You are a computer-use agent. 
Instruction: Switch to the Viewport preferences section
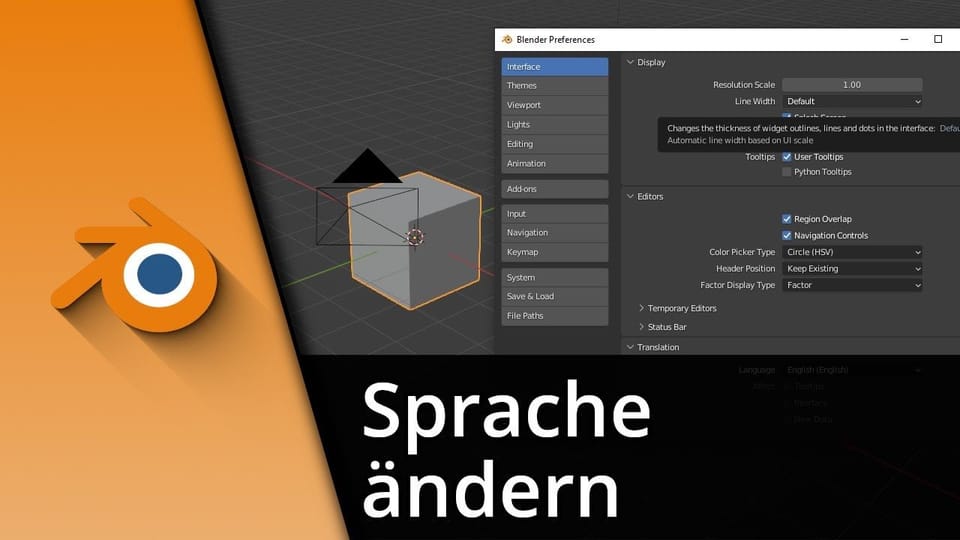[555, 105]
